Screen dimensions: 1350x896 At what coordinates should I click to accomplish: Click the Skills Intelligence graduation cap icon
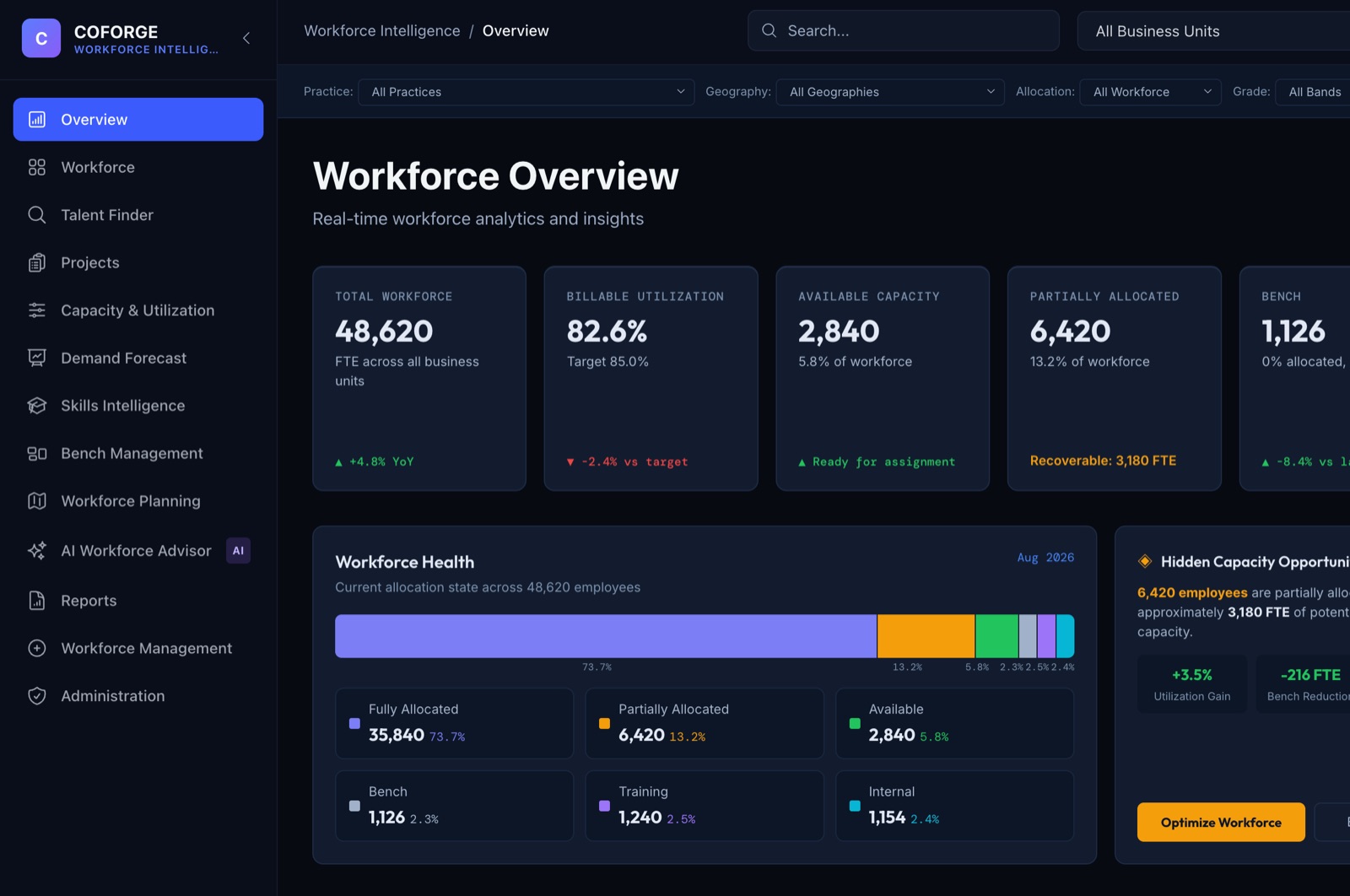37,406
